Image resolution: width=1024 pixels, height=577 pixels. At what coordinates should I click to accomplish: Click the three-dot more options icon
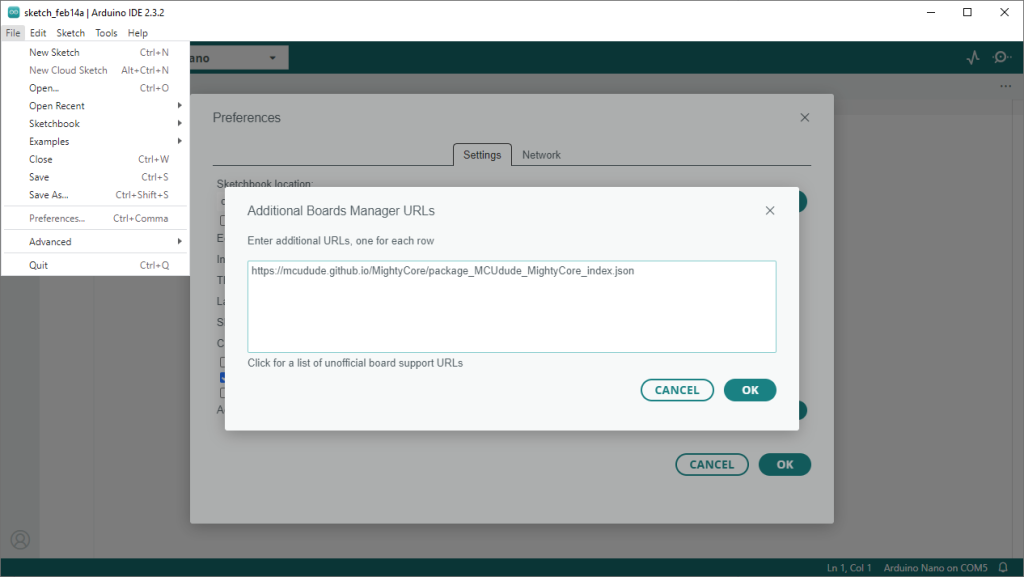coord(1005,87)
